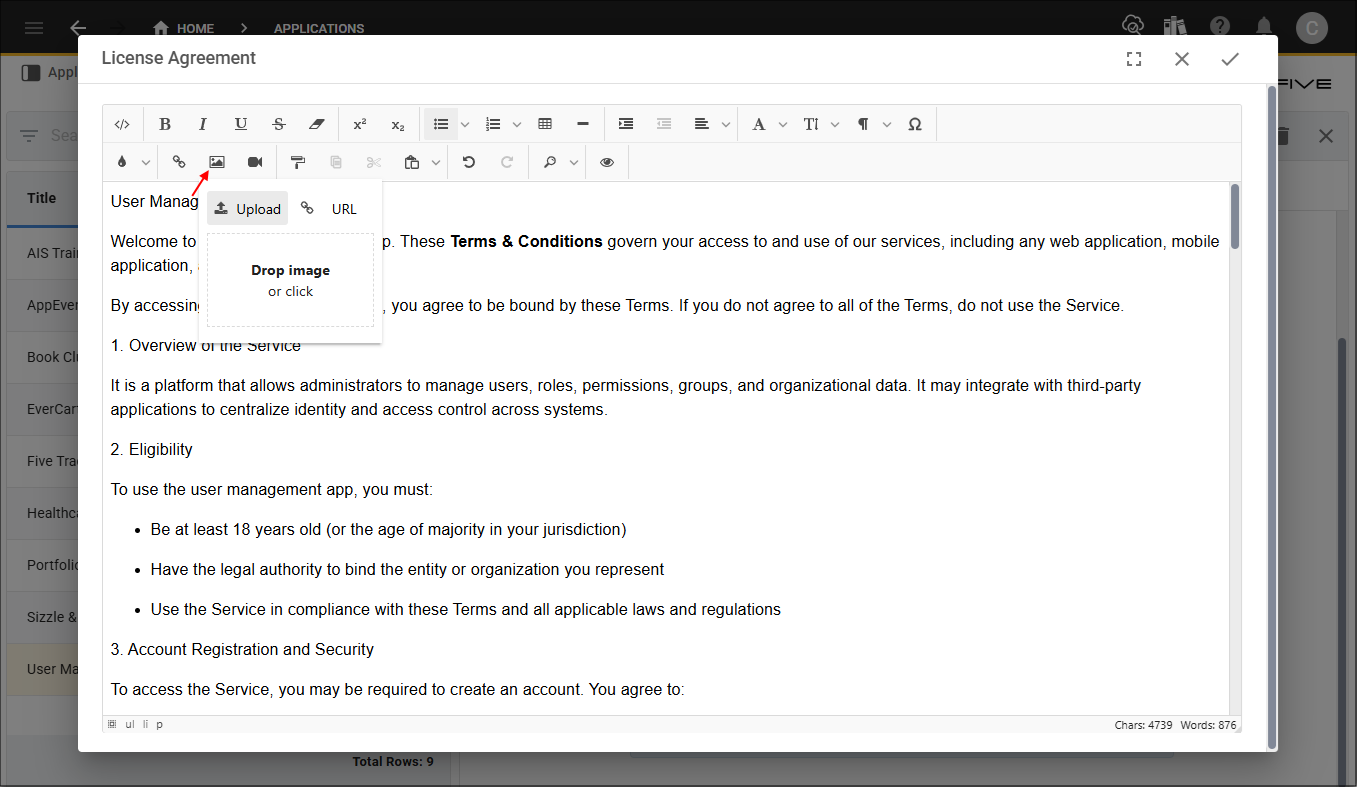Insert a table

[545, 124]
